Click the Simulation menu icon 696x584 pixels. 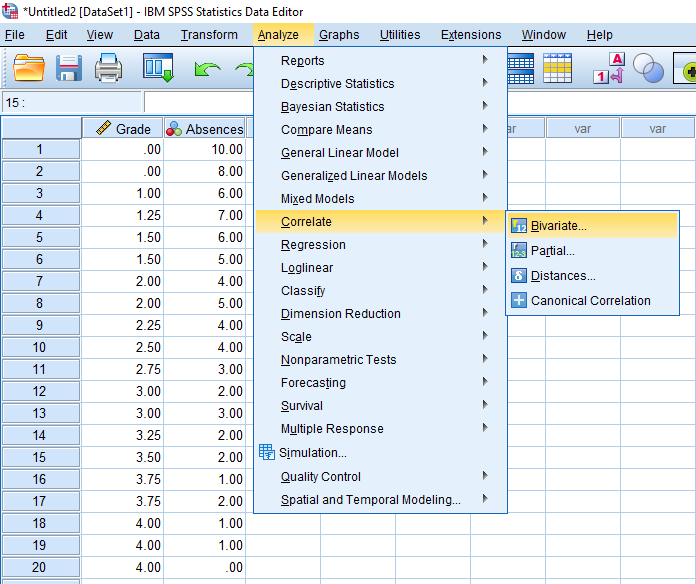click(x=267, y=452)
